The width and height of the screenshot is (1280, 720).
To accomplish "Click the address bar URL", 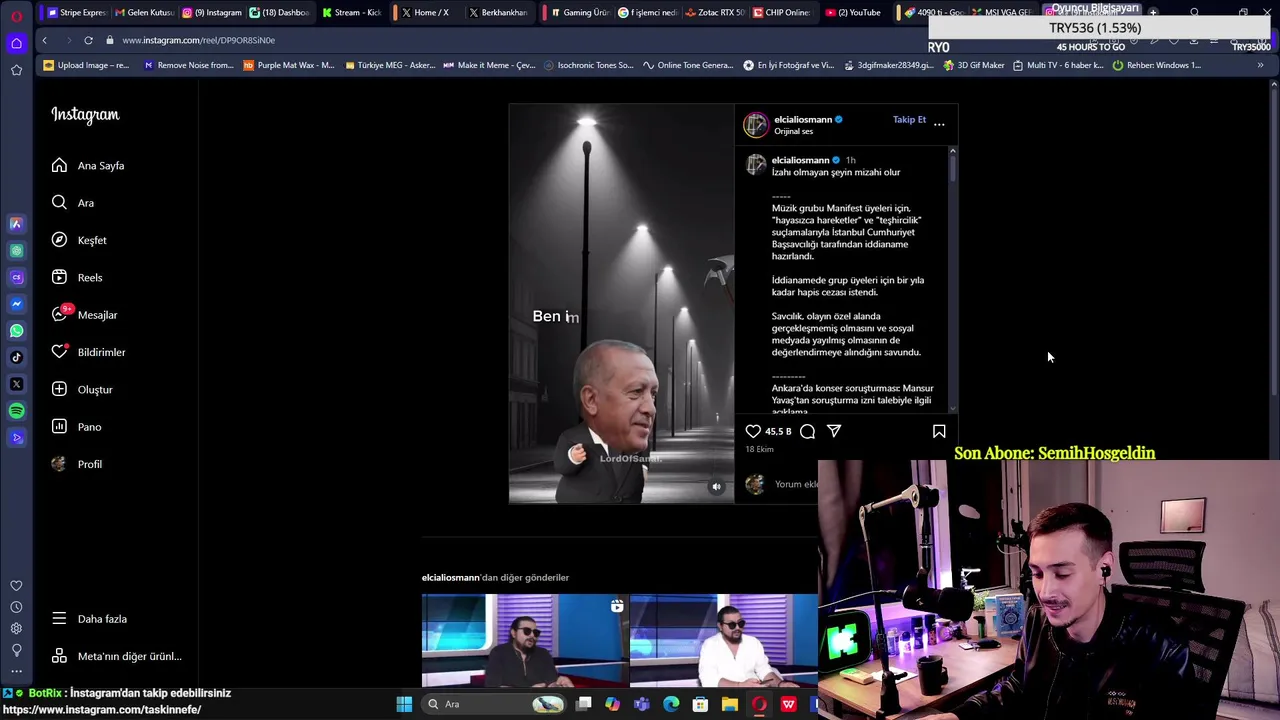I will coord(198,40).
